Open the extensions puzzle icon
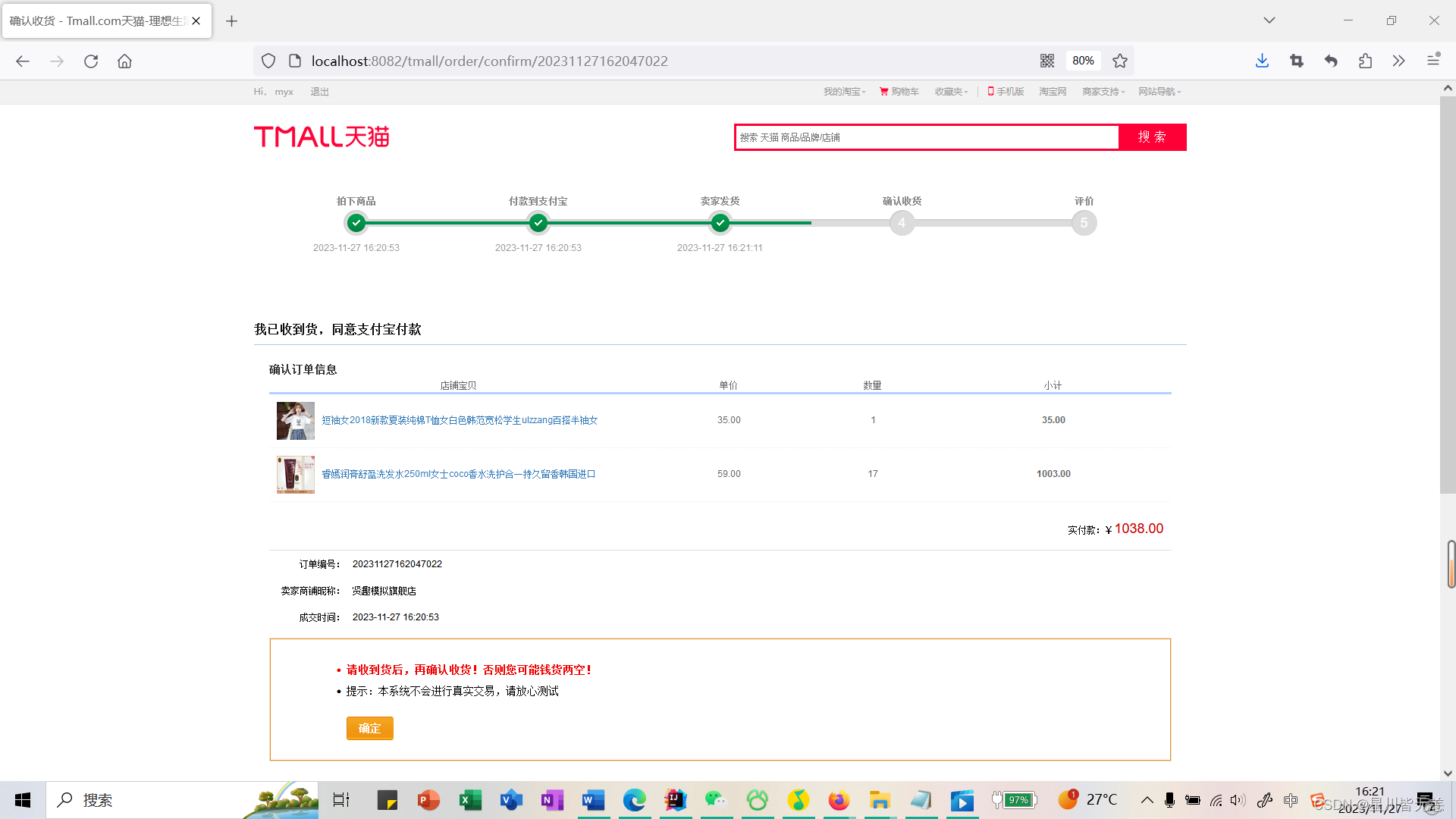 coord(1365,61)
